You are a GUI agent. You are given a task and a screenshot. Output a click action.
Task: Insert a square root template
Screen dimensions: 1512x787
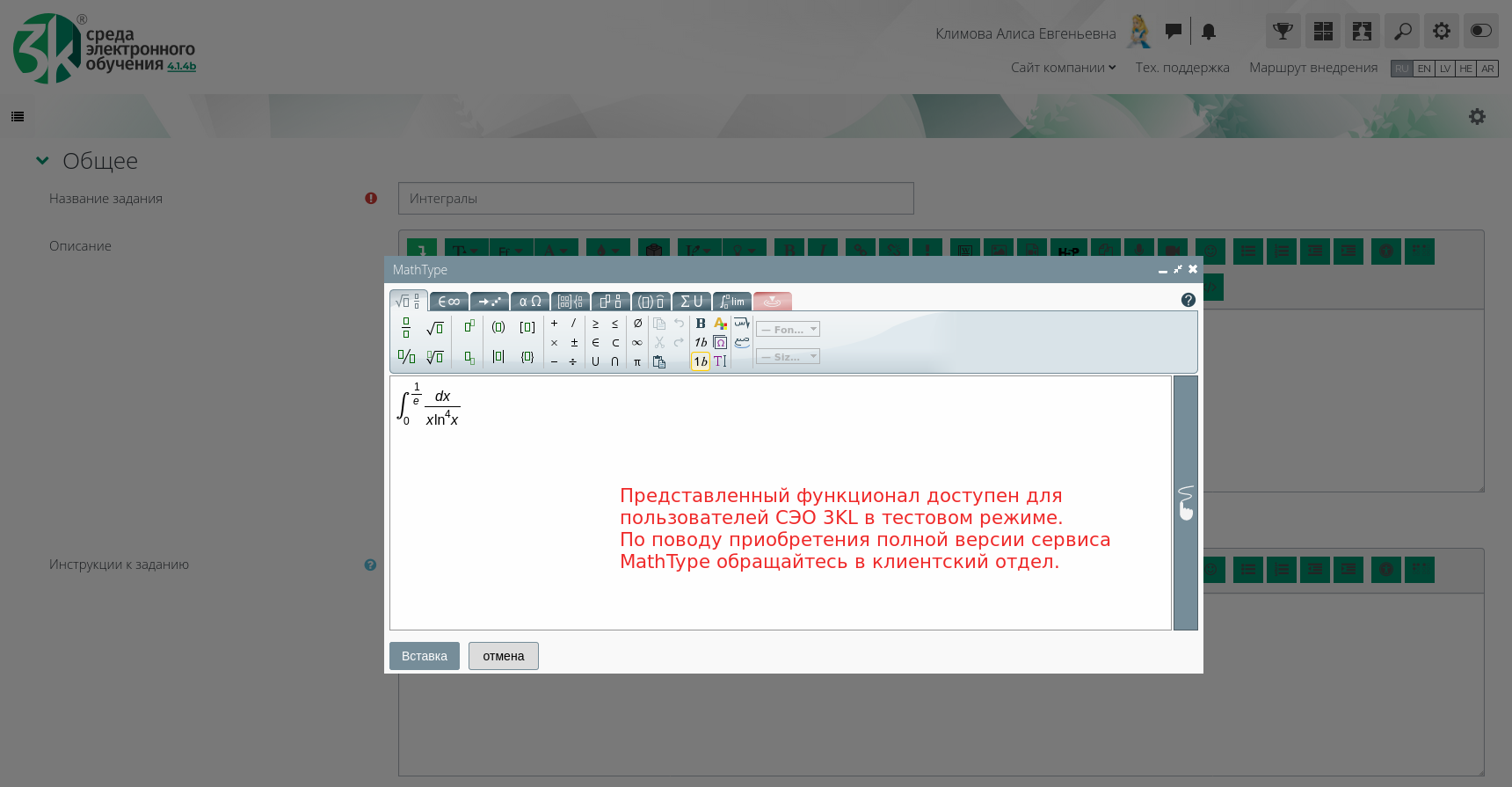pyautogui.click(x=434, y=328)
